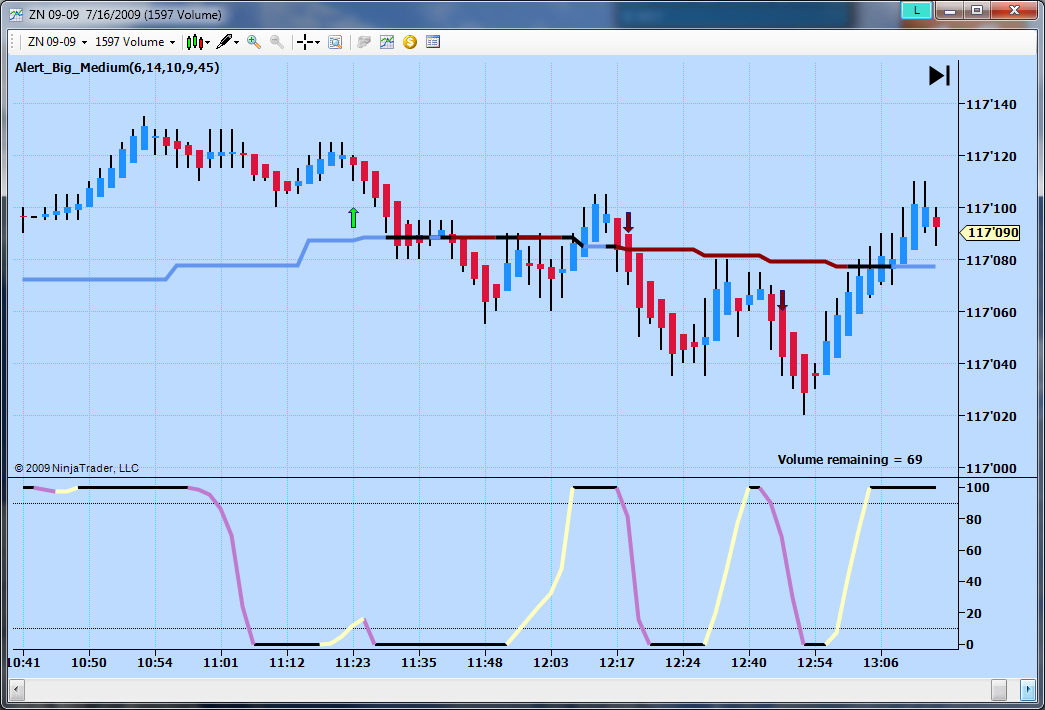Open the data box icon
The image size is (1045, 710).
[x=335, y=42]
